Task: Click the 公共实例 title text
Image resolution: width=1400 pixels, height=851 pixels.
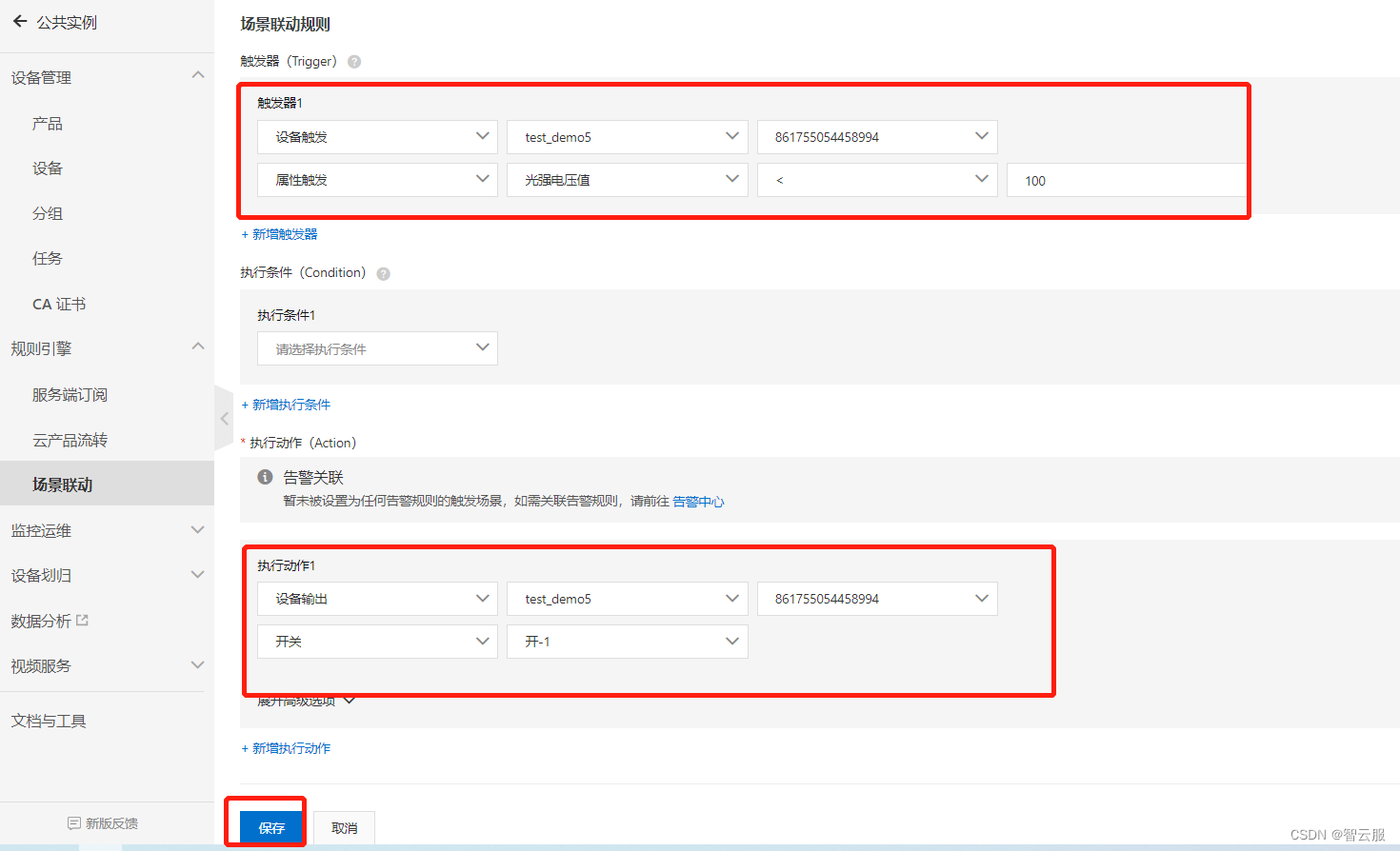Action: tap(67, 22)
